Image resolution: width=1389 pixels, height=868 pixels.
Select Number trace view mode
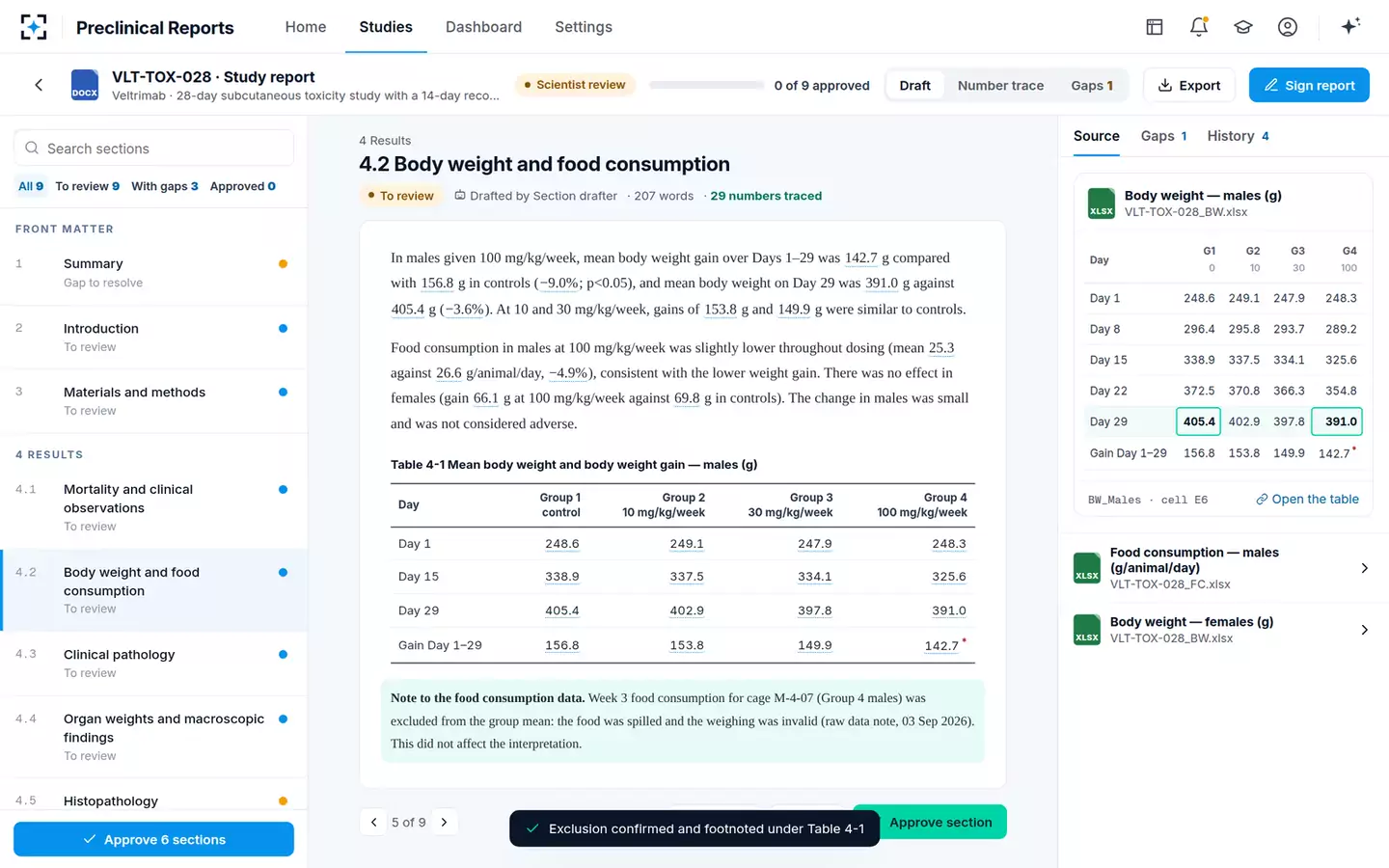tap(1000, 85)
